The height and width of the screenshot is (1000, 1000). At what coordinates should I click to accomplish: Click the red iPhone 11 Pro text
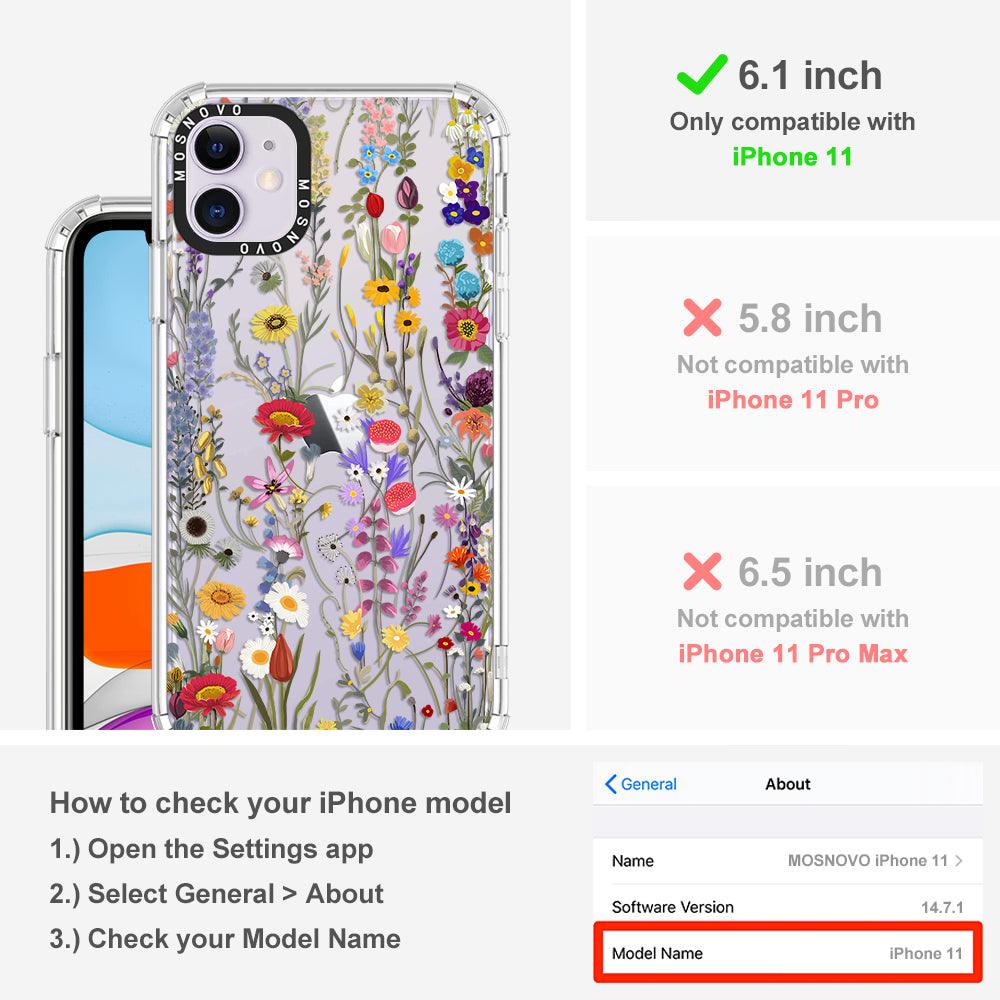[793, 400]
